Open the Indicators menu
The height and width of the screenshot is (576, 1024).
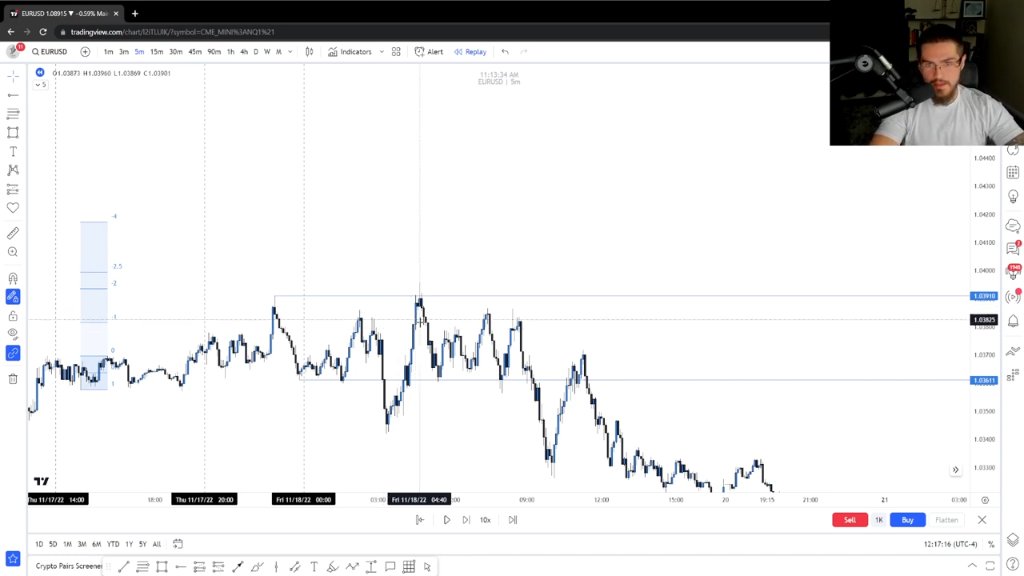[350, 52]
